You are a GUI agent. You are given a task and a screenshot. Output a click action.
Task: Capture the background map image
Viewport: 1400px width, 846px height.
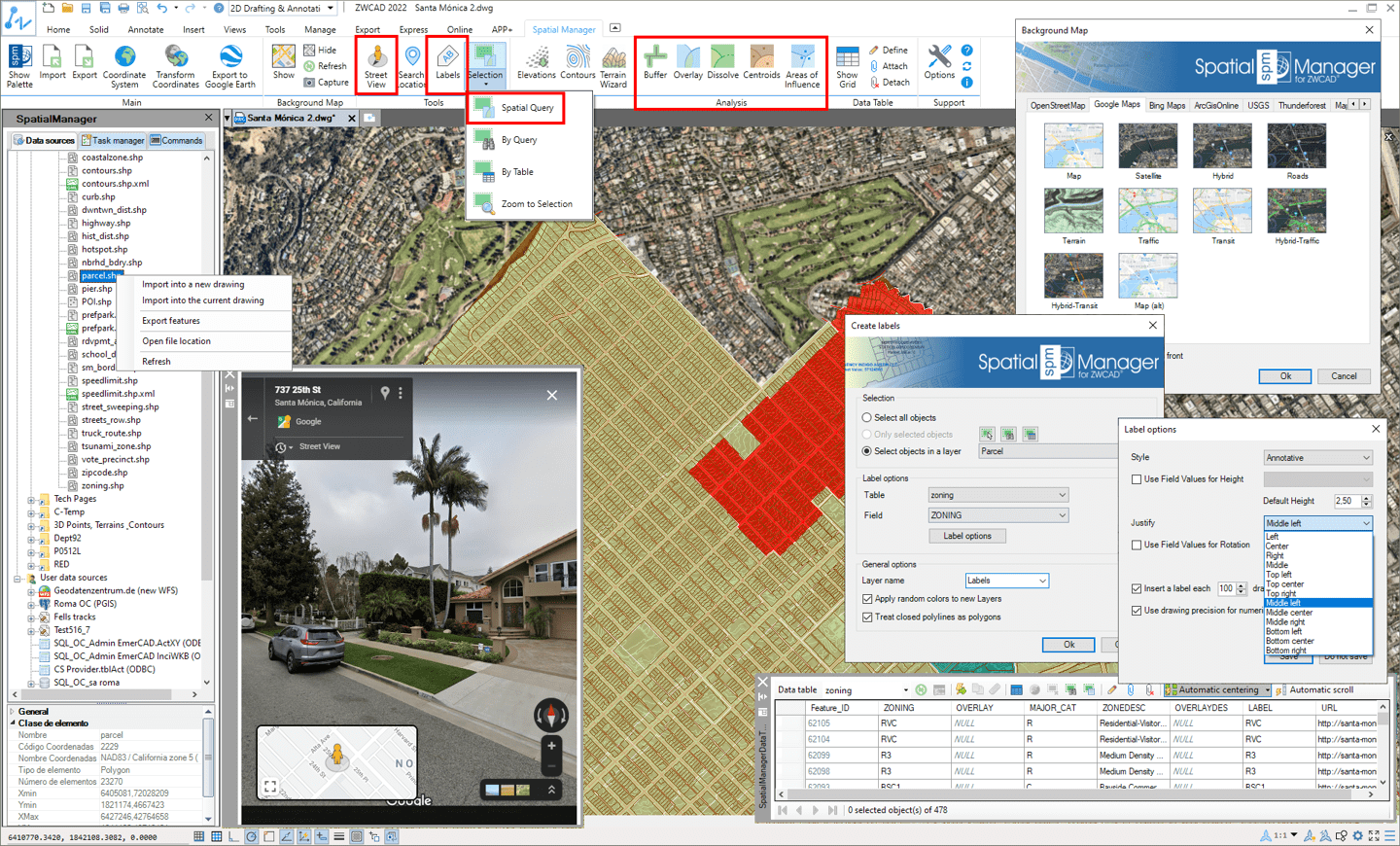326,83
